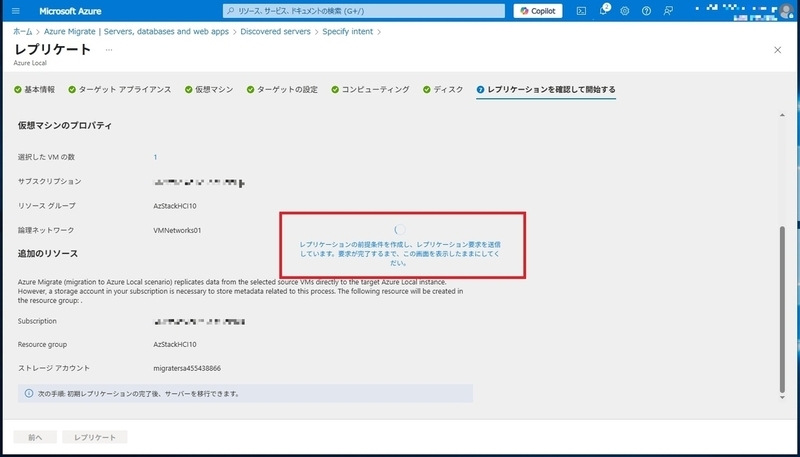Click the 仮想マシンのプロパティ heading

(65, 125)
